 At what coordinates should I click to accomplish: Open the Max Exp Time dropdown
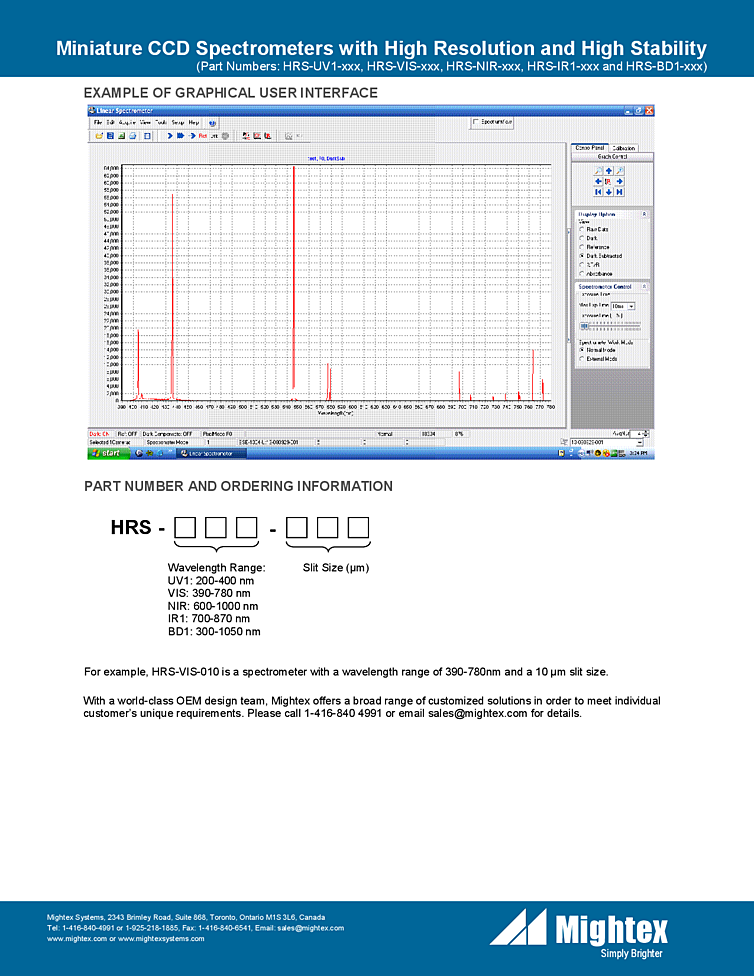631,306
